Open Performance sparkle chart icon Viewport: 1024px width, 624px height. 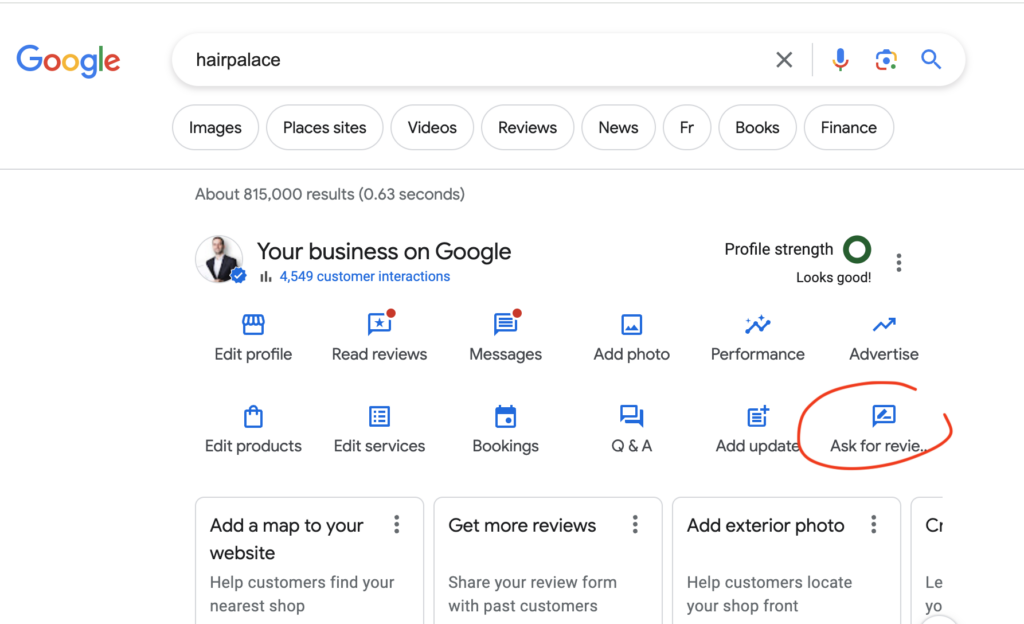[x=757, y=325]
